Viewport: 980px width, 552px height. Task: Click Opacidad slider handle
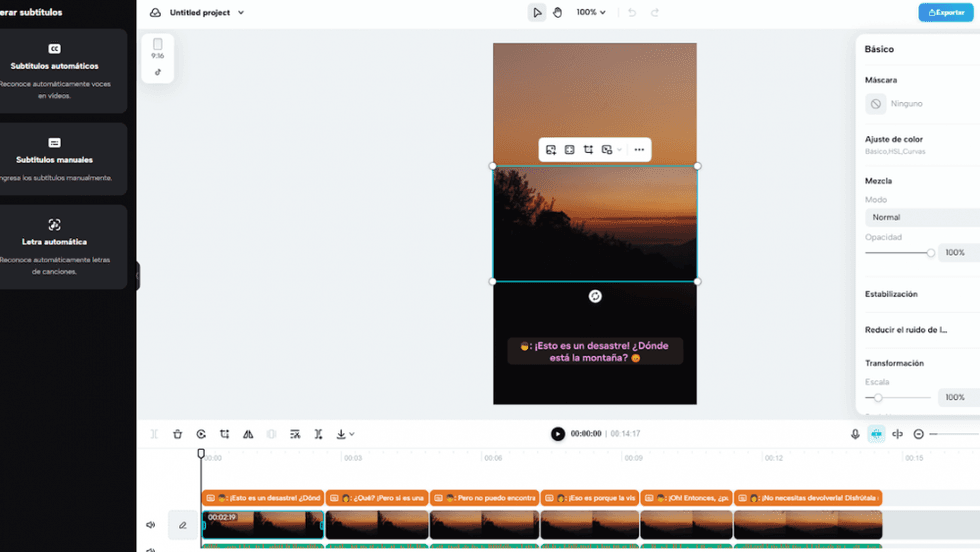931,253
